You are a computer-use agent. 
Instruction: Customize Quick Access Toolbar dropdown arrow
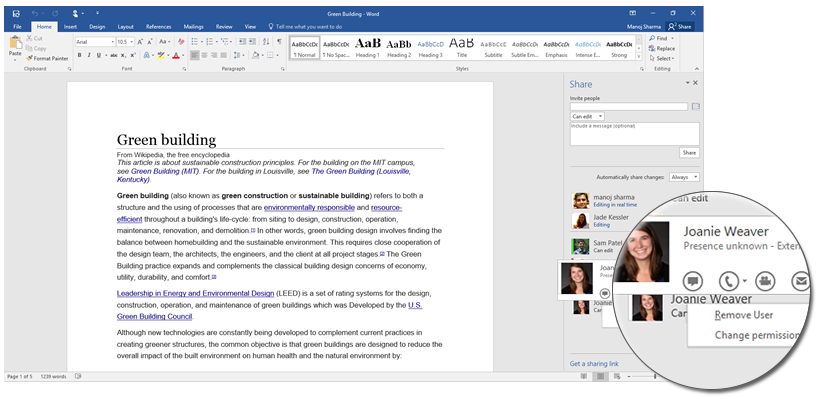pyautogui.click(x=97, y=13)
